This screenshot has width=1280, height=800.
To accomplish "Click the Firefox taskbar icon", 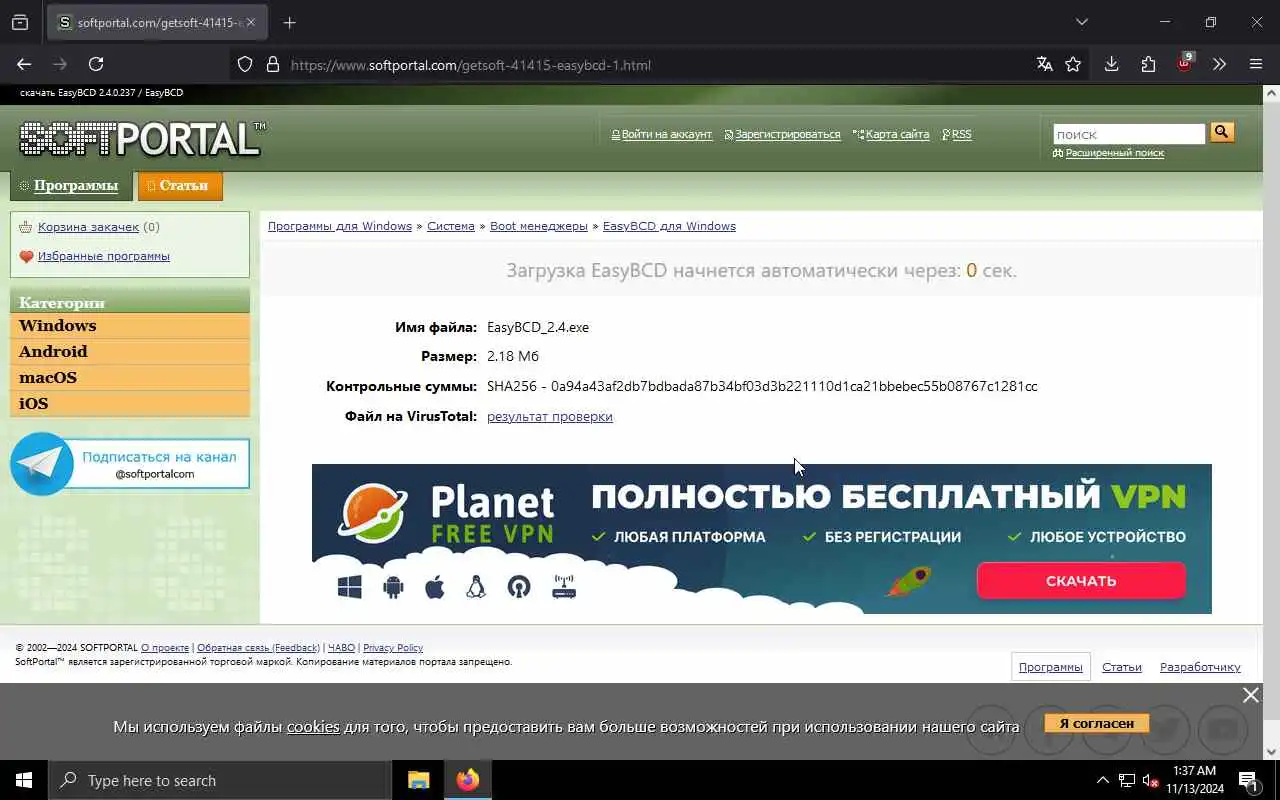I will click(x=467, y=780).
